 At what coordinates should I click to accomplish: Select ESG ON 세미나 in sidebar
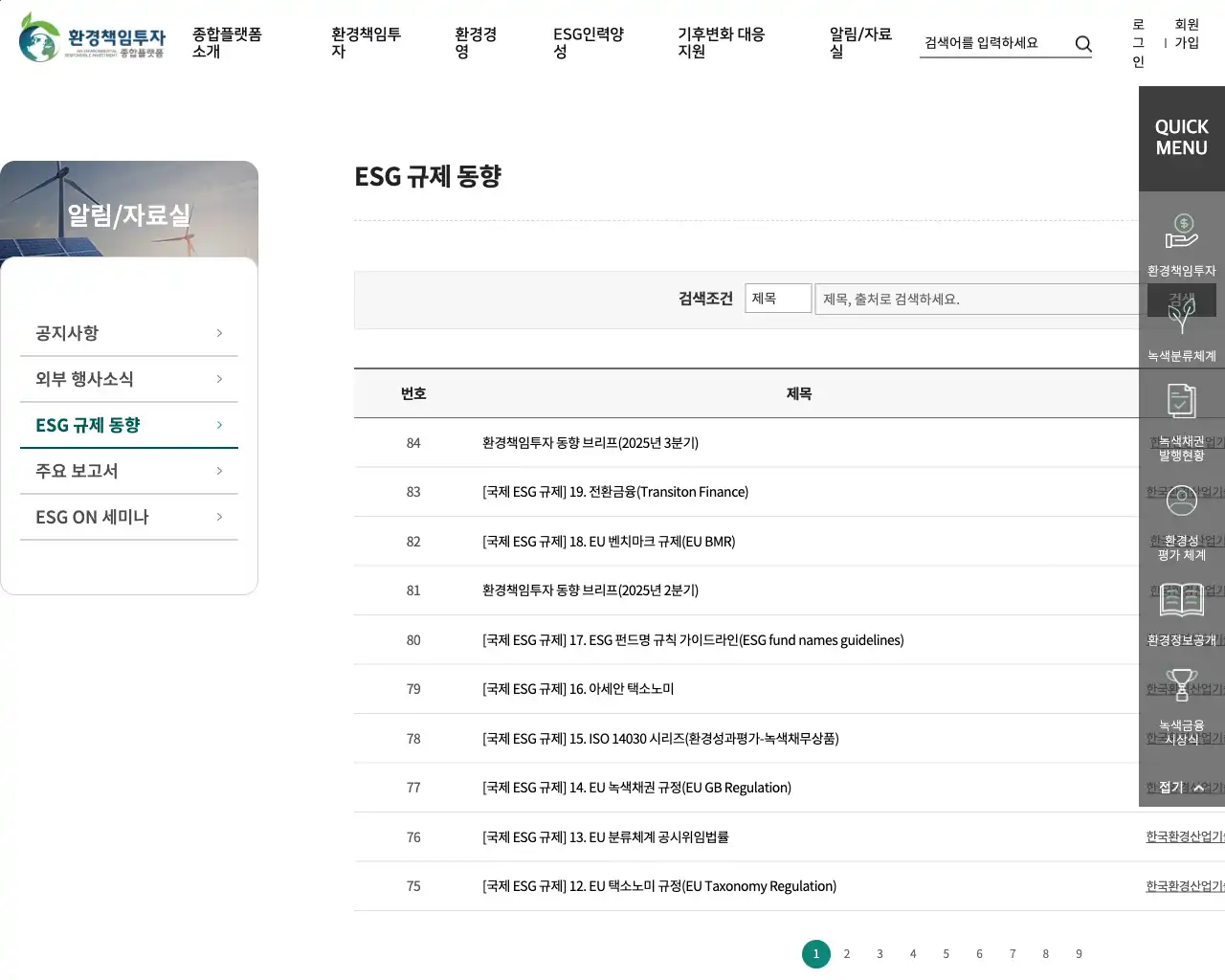92,517
